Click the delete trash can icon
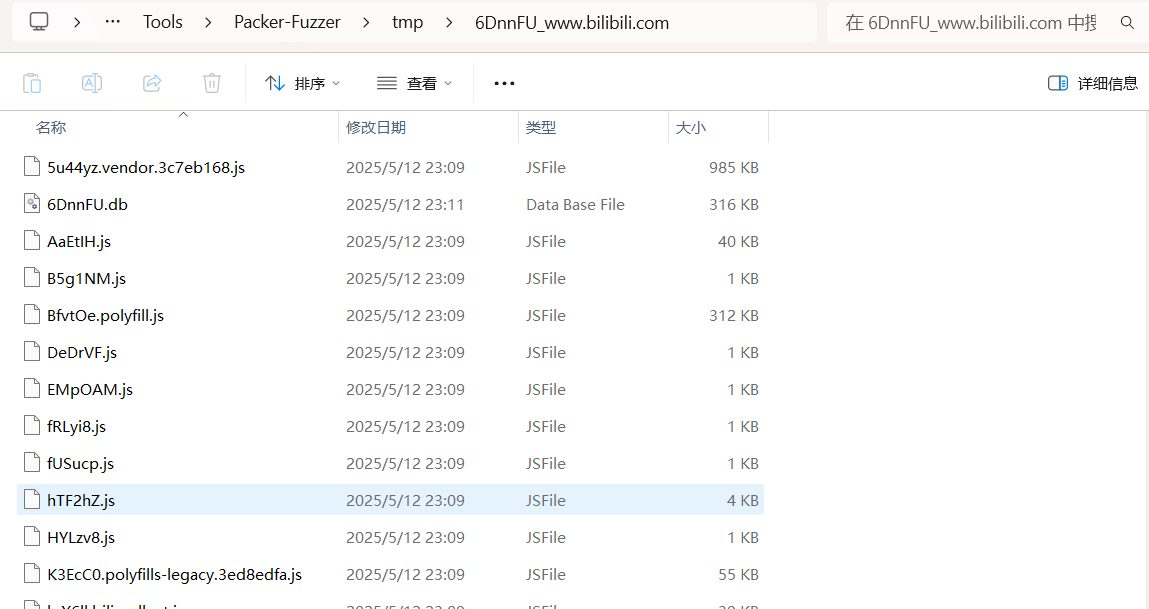 pos(212,83)
